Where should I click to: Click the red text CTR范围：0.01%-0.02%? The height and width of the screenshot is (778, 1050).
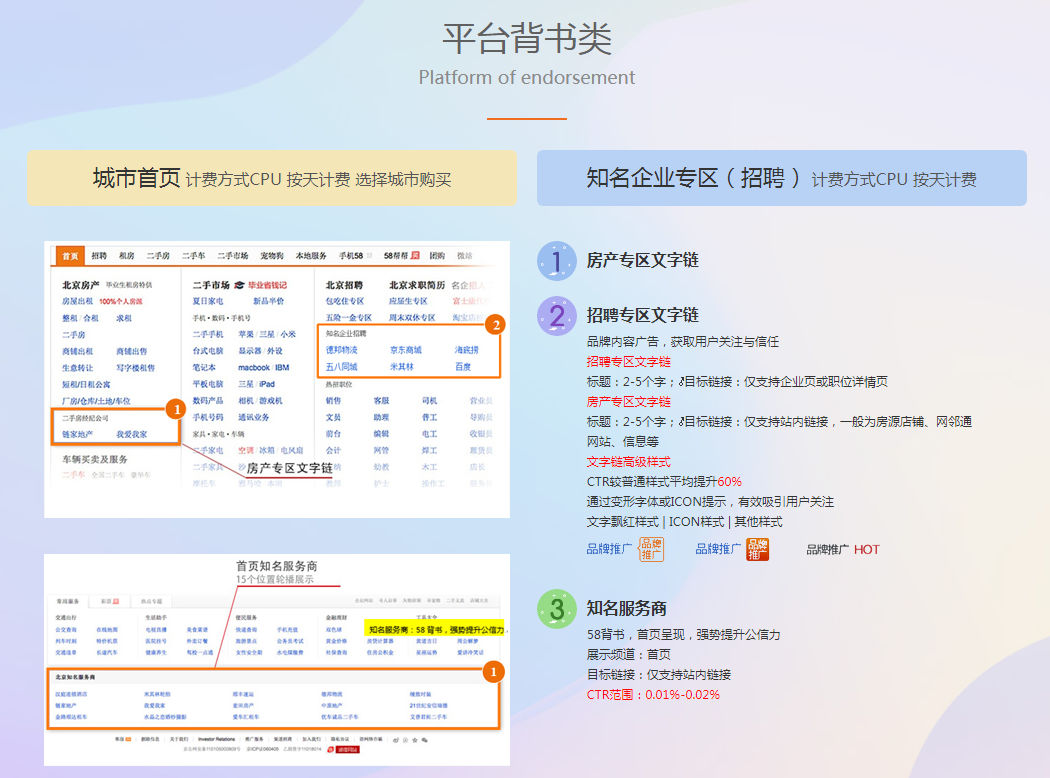pos(654,695)
